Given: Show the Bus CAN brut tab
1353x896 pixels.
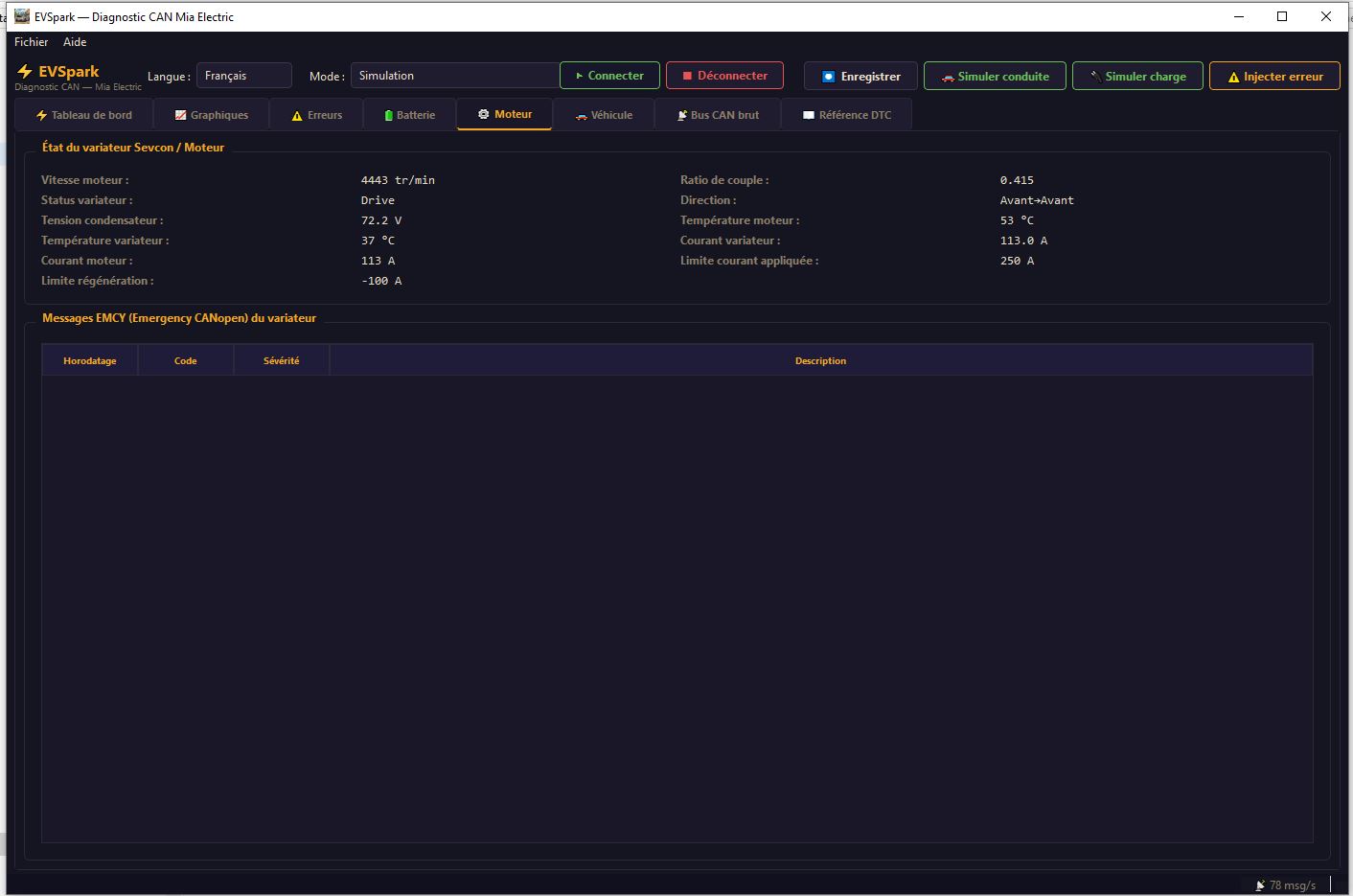Looking at the screenshot, I should click(718, 115).
